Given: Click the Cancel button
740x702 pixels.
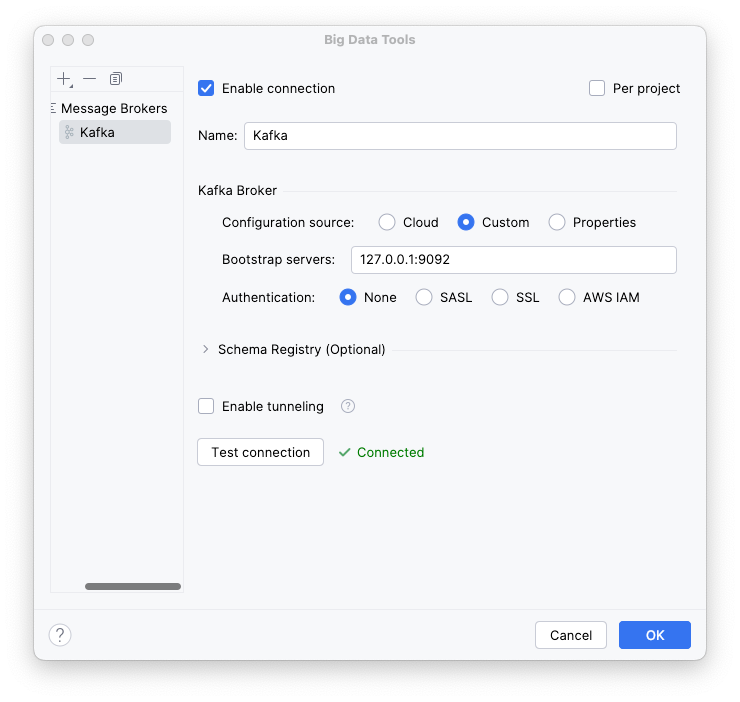Looking at the screenshot, I should click(x=571, y=635).
